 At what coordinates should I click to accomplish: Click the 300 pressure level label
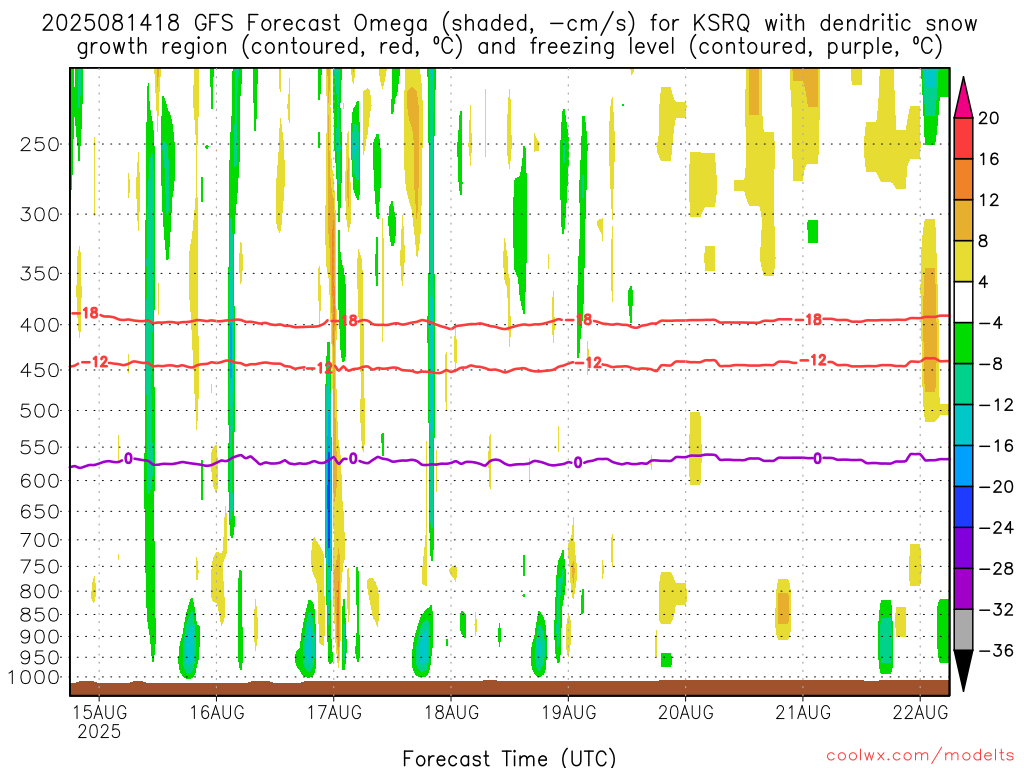pyautogui.click(x=40, y=214)
